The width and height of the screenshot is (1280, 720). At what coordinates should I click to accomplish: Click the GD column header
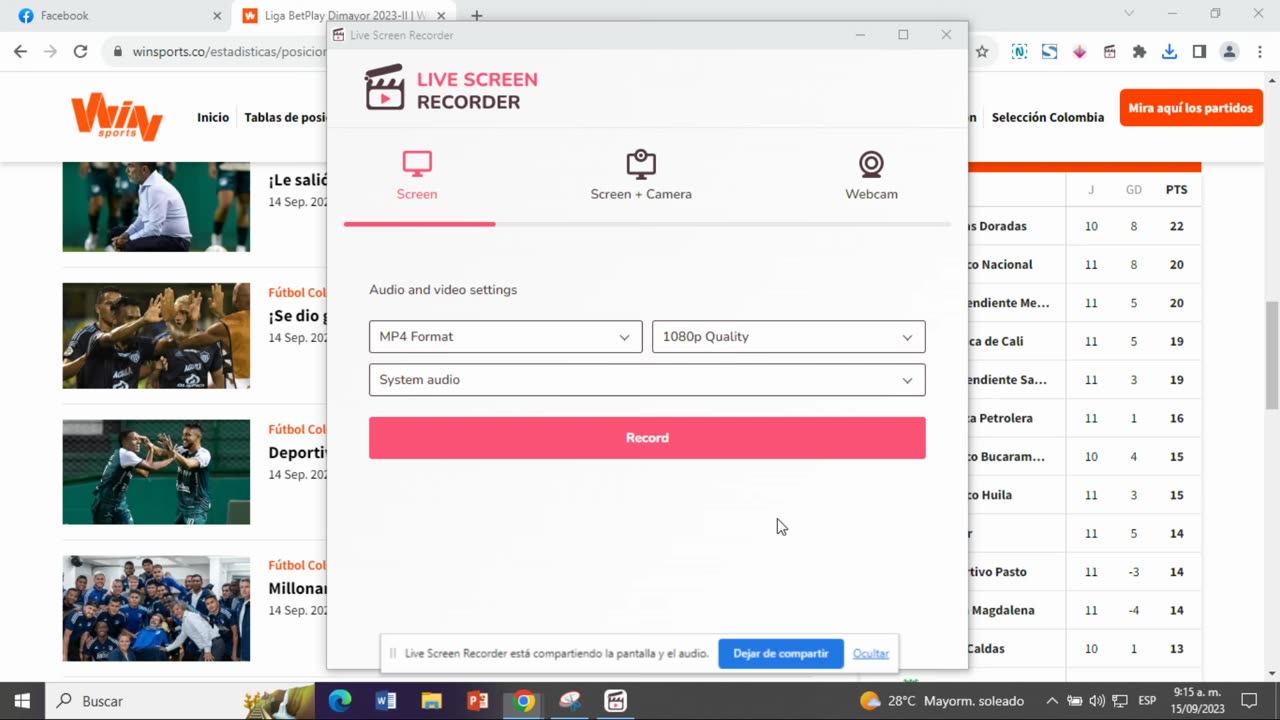[1133, 189]
